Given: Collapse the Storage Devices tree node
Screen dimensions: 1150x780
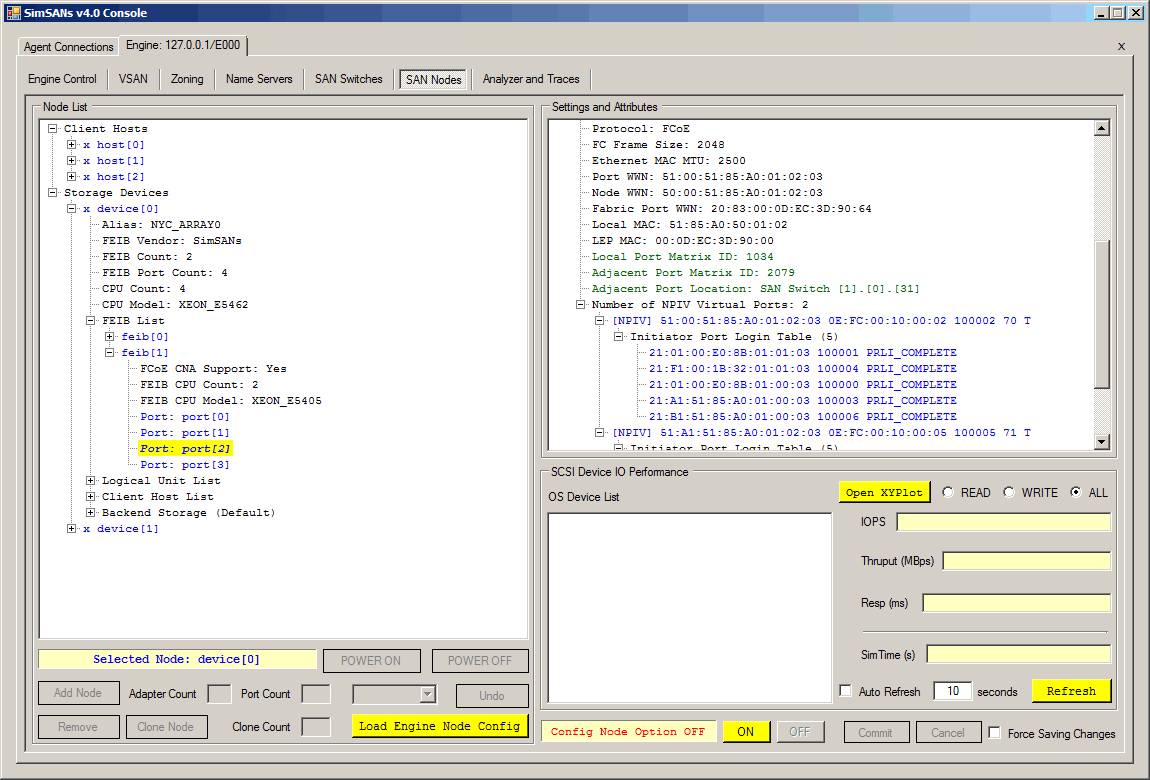Looking at the screenshot, I should click(53, 193).
